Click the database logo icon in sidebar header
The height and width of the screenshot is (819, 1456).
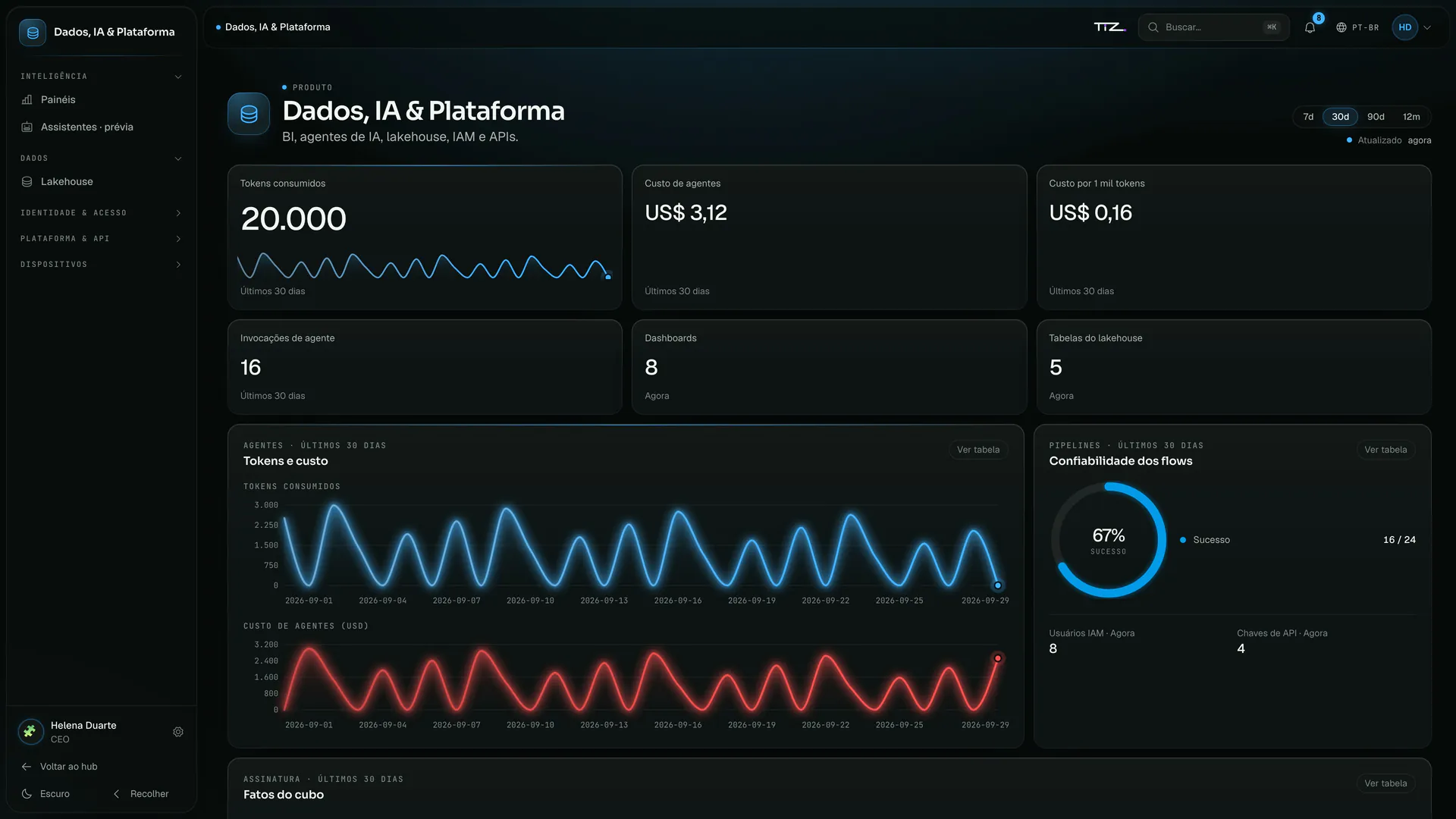(33, 32)
